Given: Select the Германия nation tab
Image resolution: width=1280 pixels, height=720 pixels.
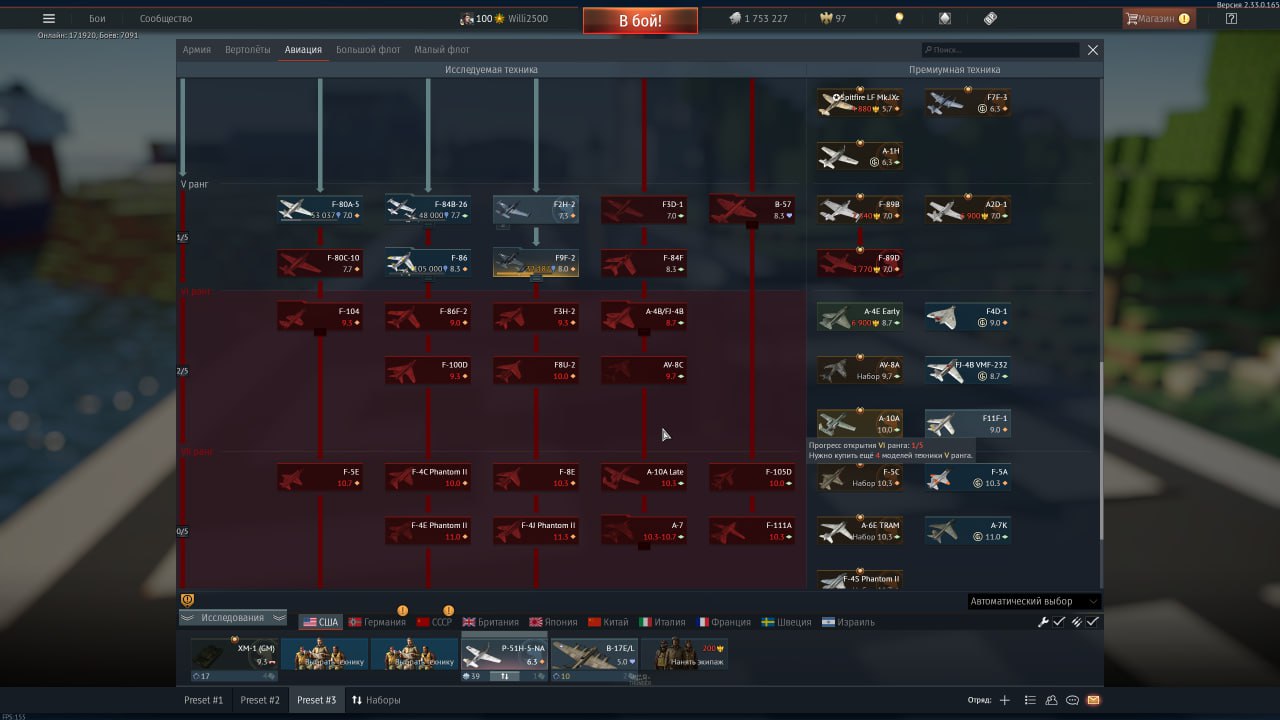Looking at the screenshot, I should pyautogui.click(x=377, y=622).
